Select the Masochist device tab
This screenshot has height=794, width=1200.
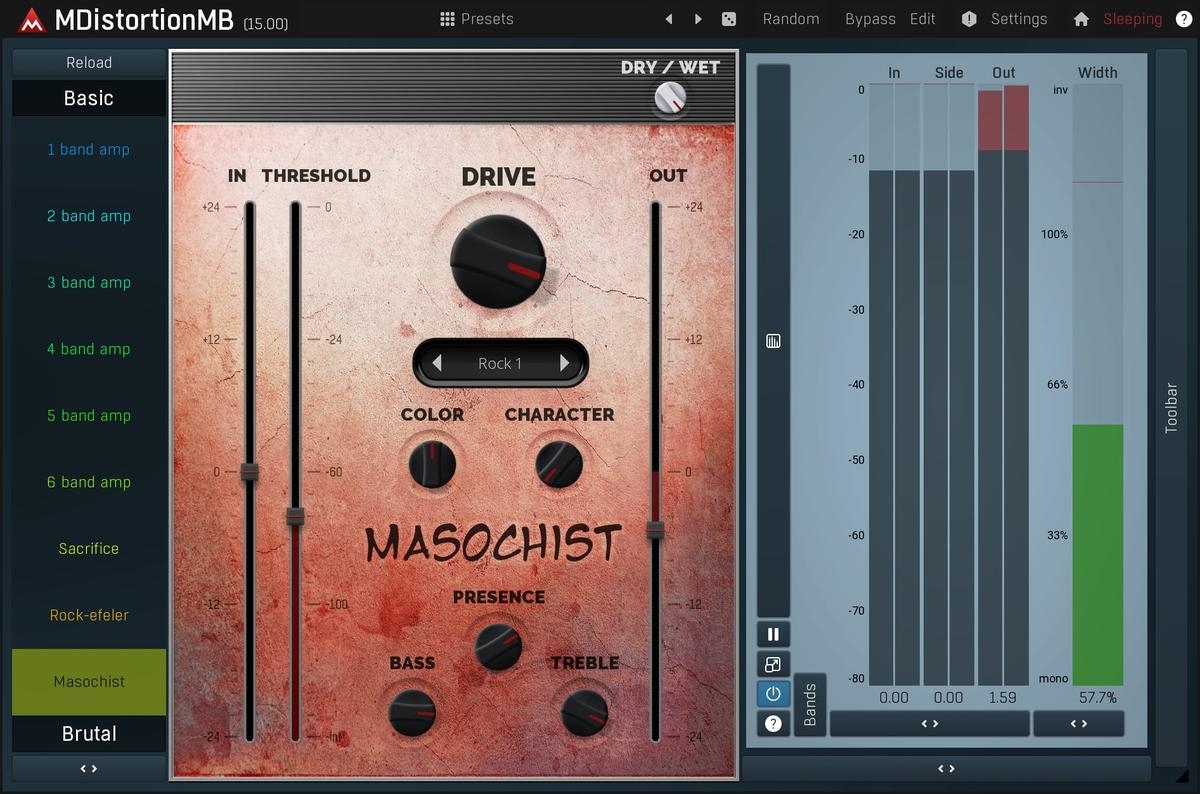[89, 682]
